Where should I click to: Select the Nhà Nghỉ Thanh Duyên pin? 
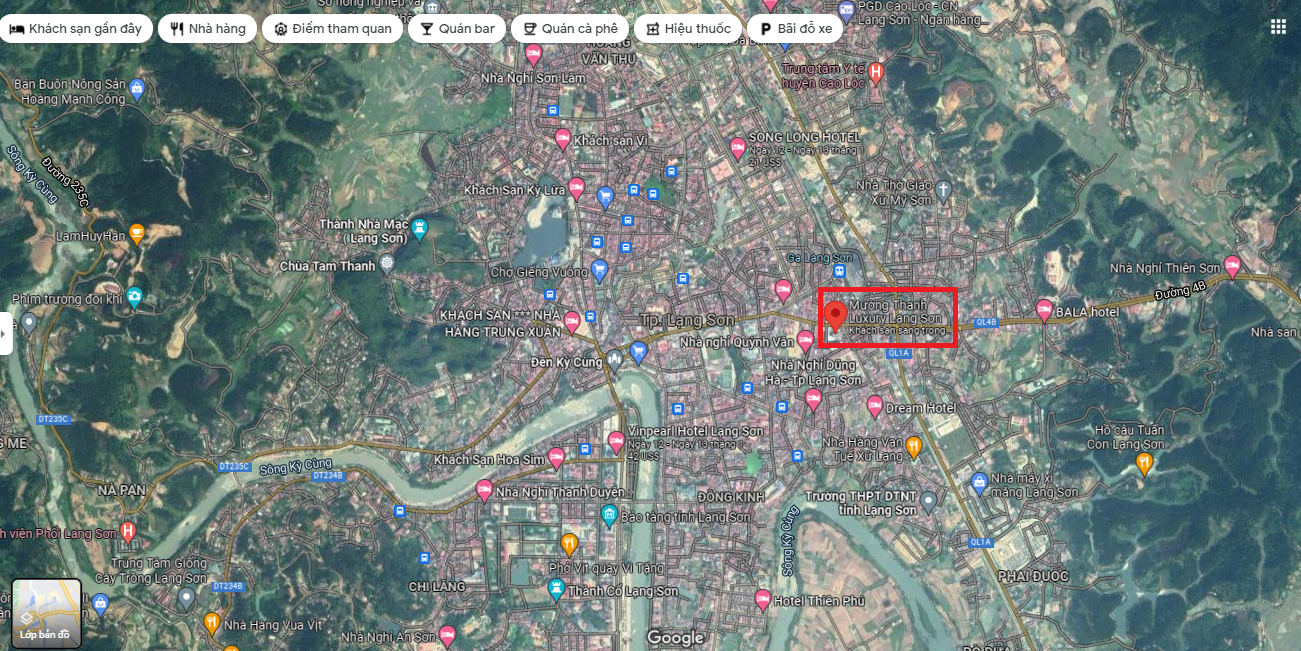(485, 490)
